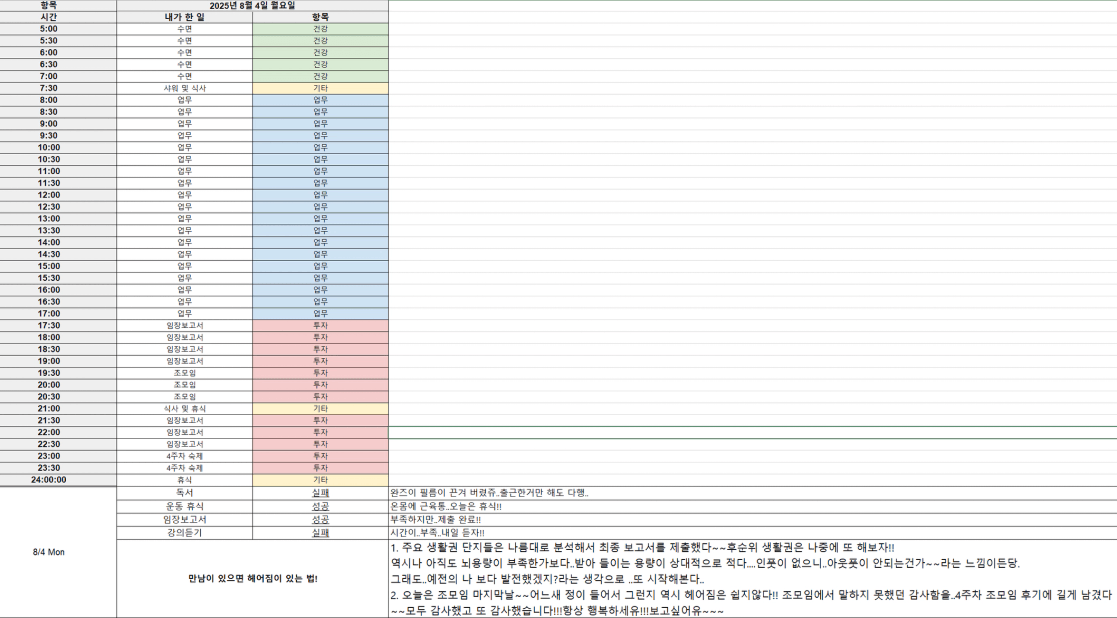Select the 샤워 및 식사 activity cell
Viewport: 1117px width, 618px height.
(x=185, y=88)
